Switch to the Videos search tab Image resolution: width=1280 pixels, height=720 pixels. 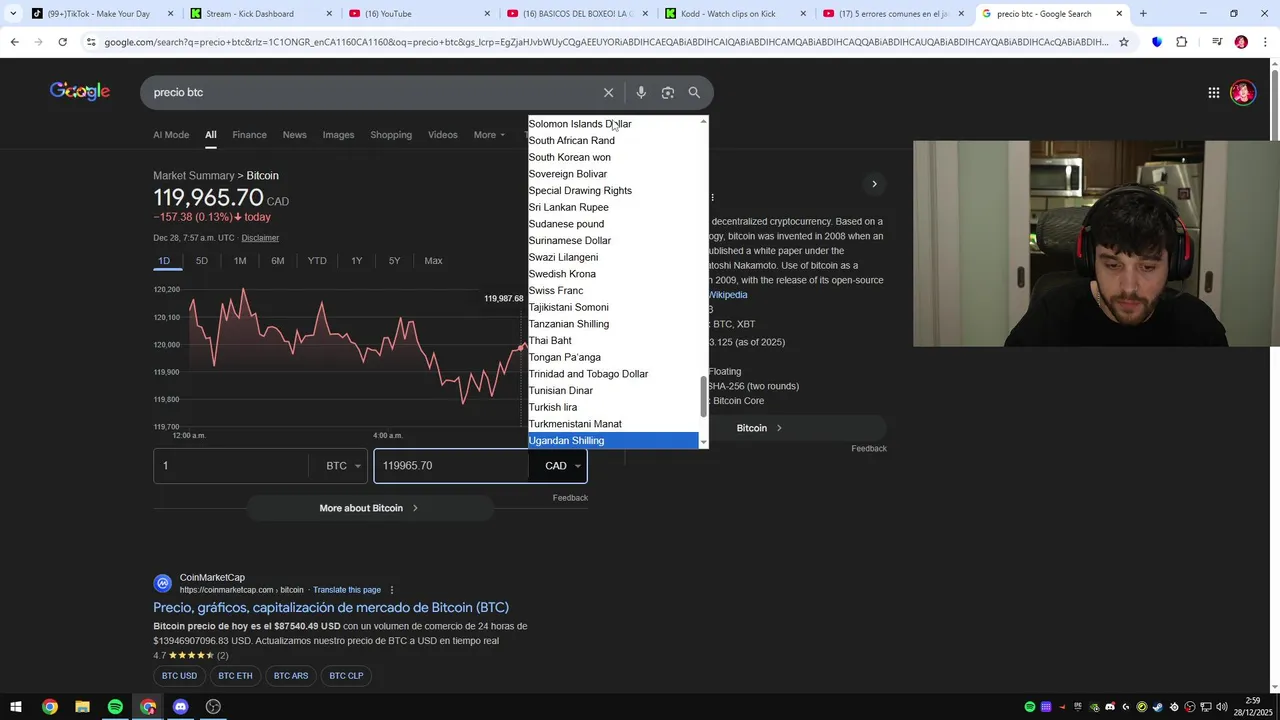[x=442, y=135]
